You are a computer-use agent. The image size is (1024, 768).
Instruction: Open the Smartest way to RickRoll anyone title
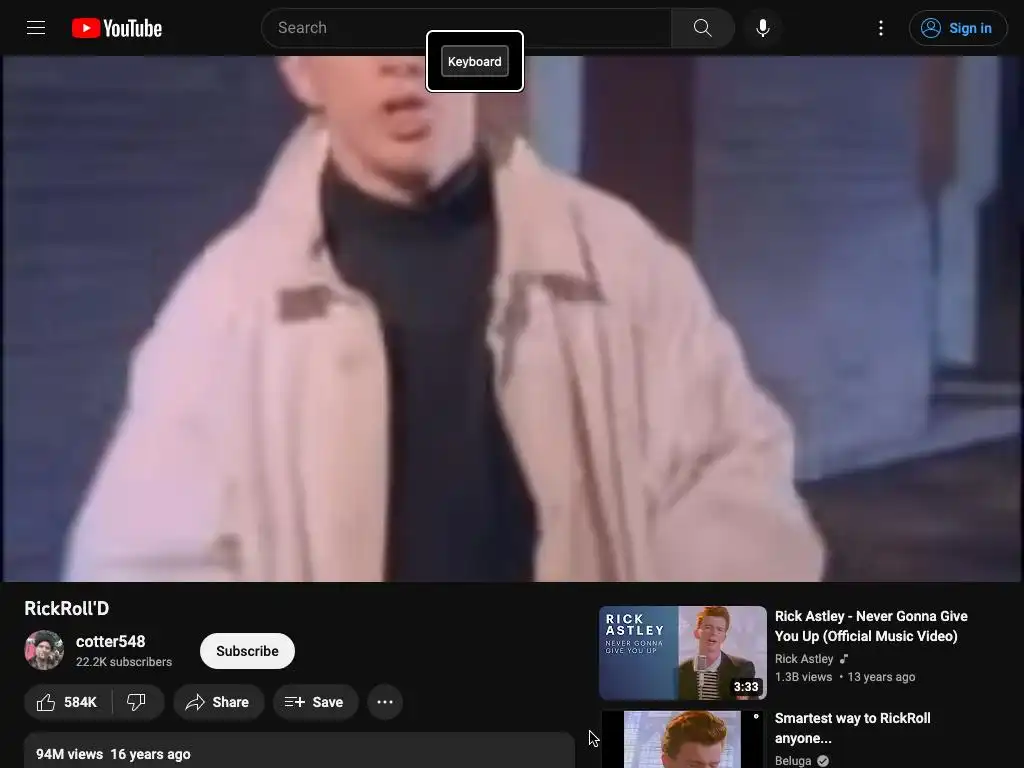click(x=852, y=728)
